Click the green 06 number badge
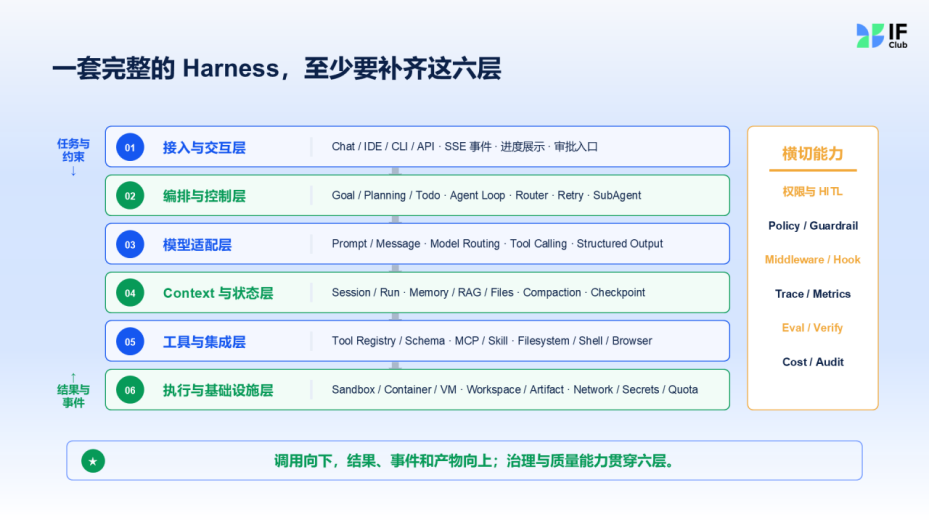 click(130, 390)
